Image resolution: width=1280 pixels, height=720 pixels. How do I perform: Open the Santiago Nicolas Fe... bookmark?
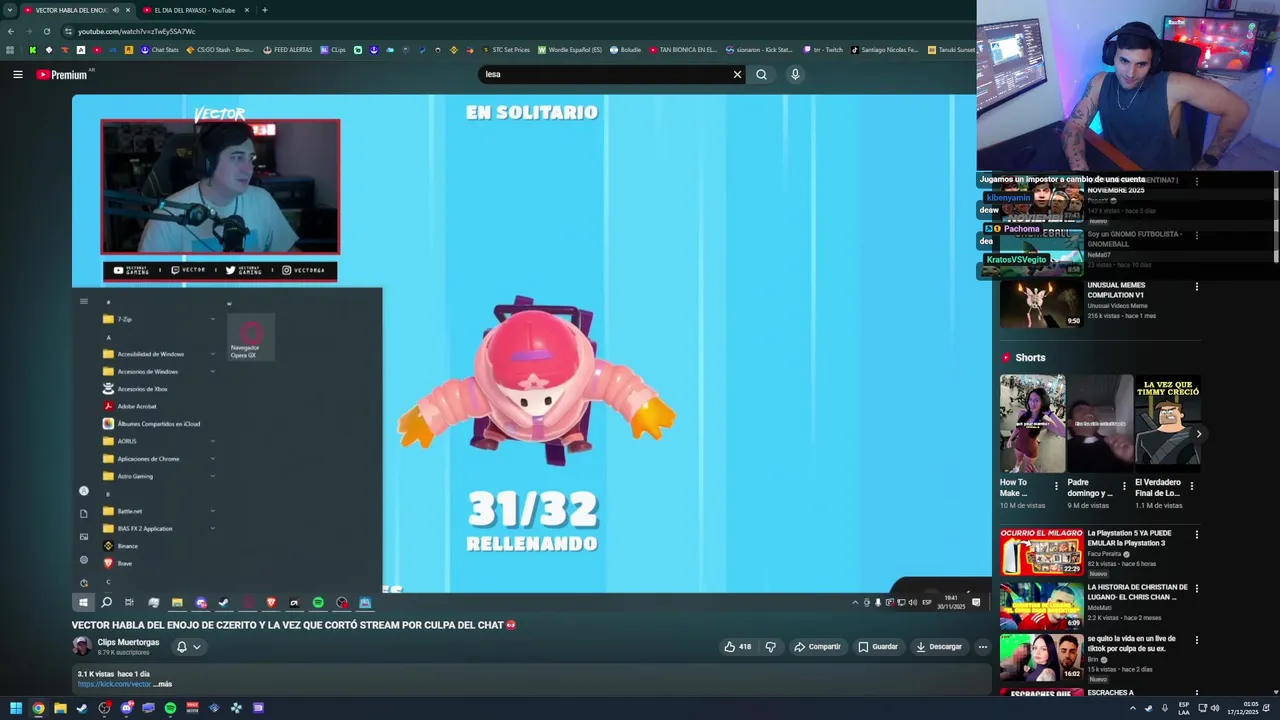(884, 50)
